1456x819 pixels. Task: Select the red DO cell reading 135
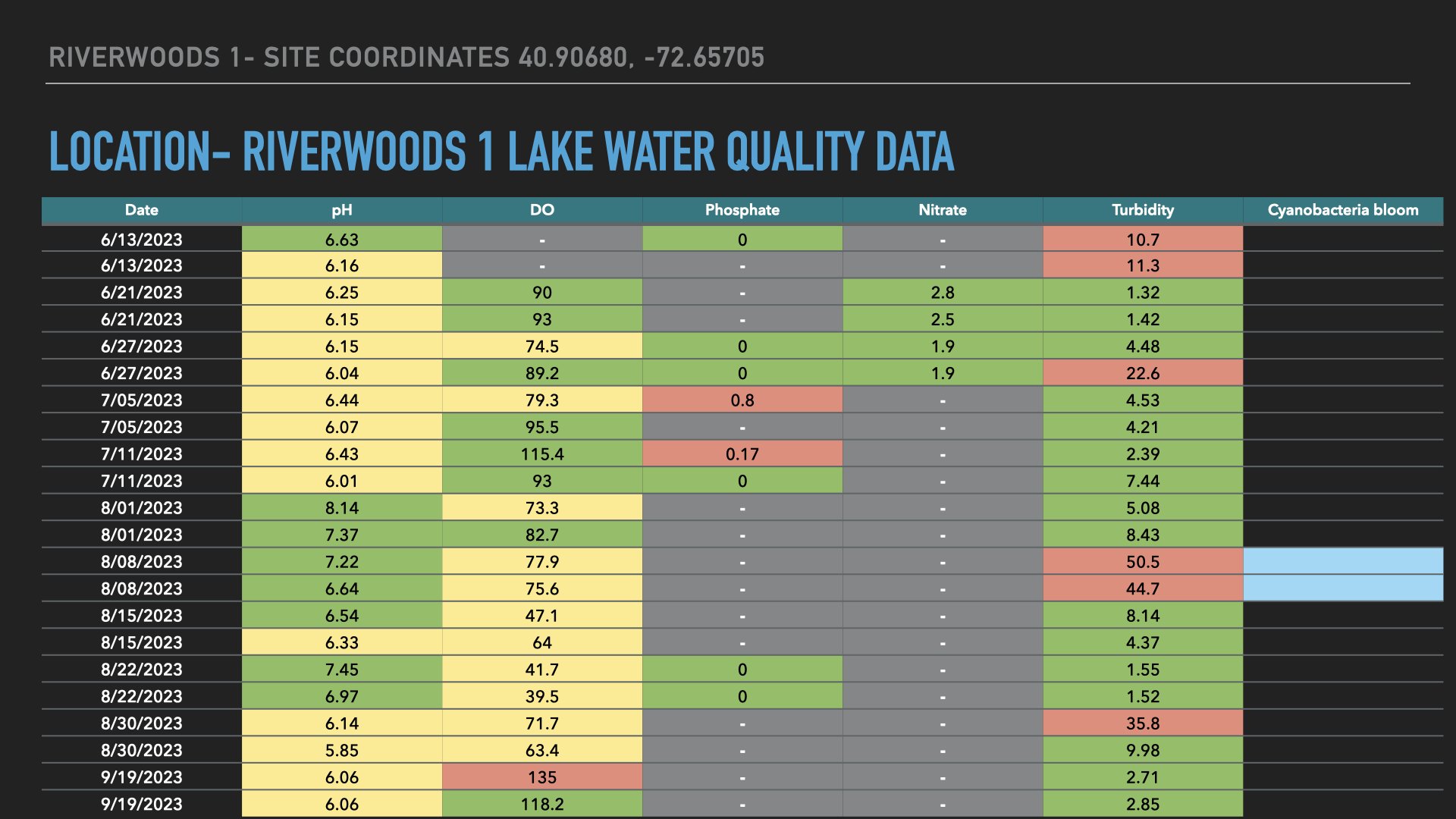coord(542,777)
